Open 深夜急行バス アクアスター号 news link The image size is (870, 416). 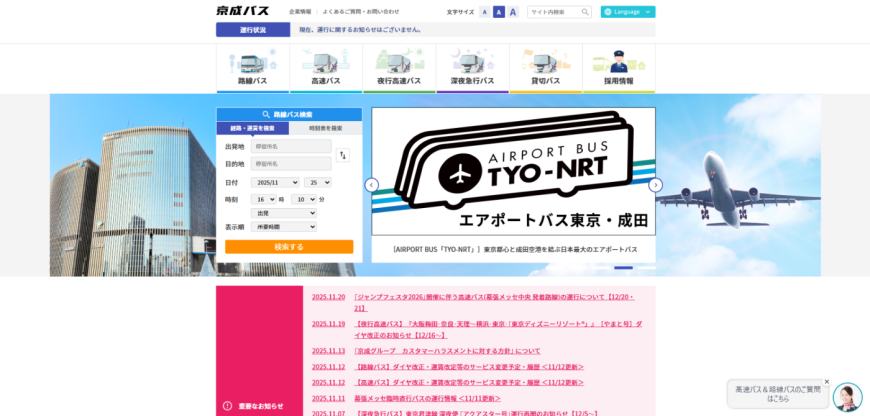click(476, 413)
